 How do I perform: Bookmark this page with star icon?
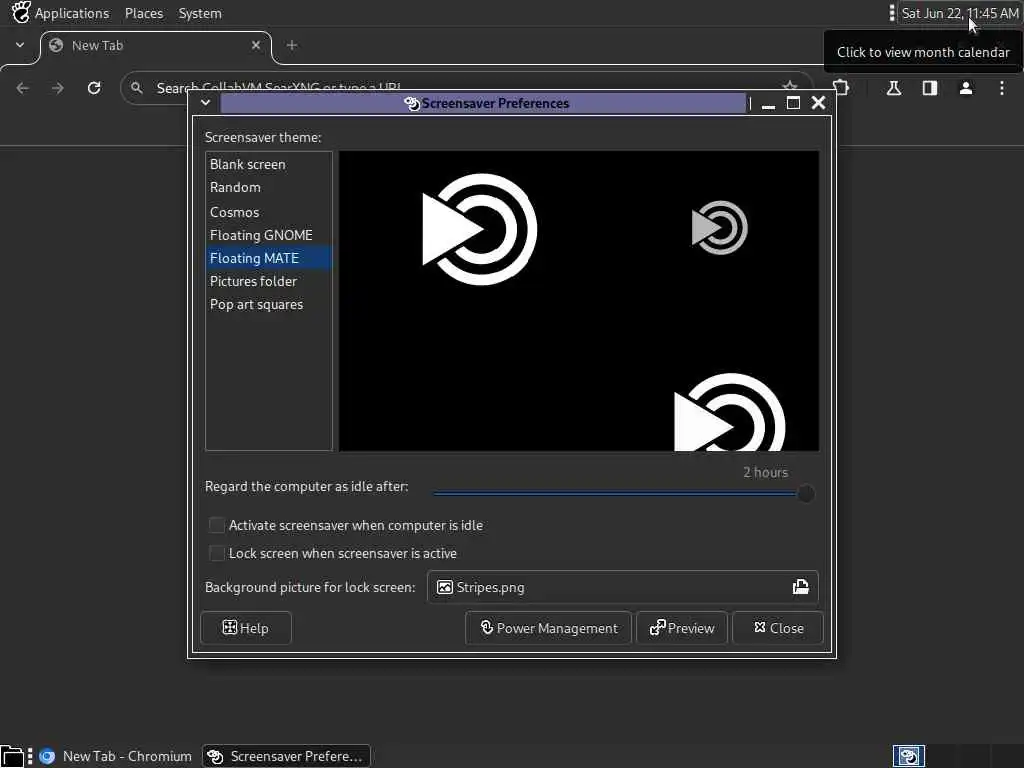(790, 86)
